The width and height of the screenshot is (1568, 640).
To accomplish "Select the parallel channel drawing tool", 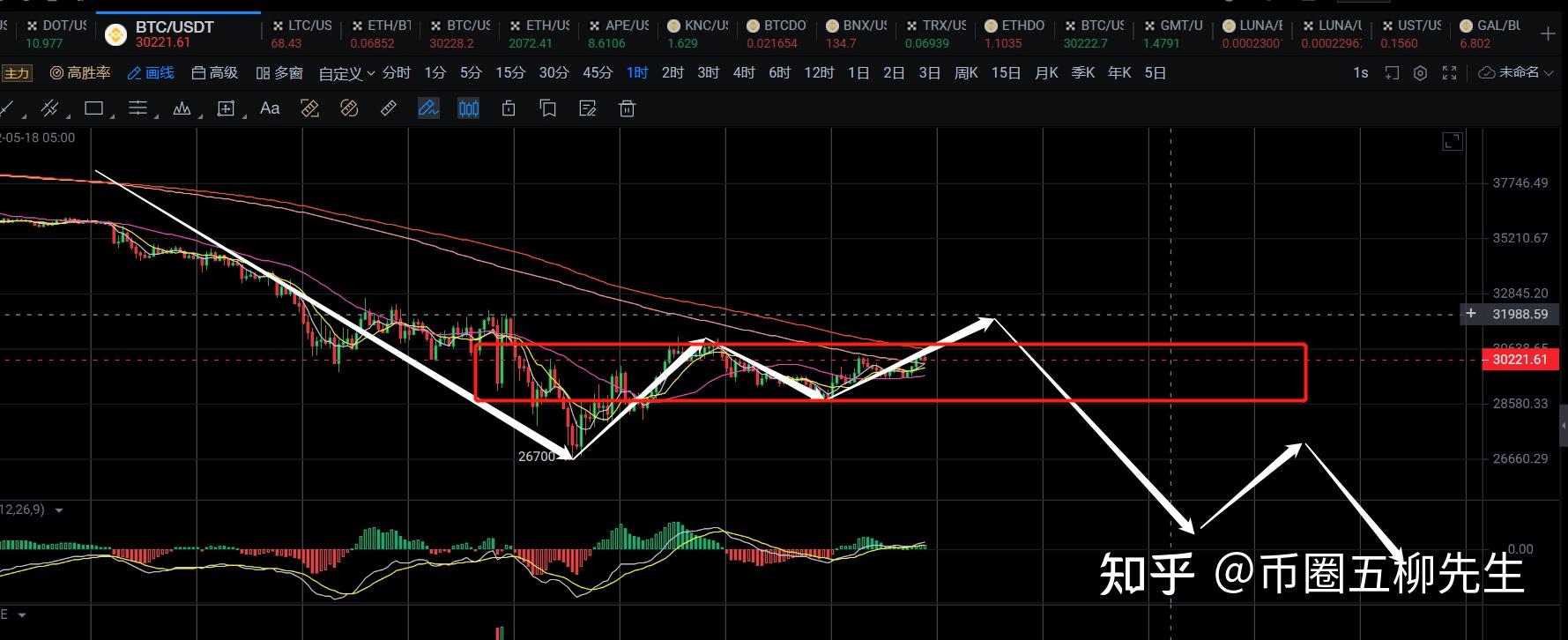I will 50,108.
